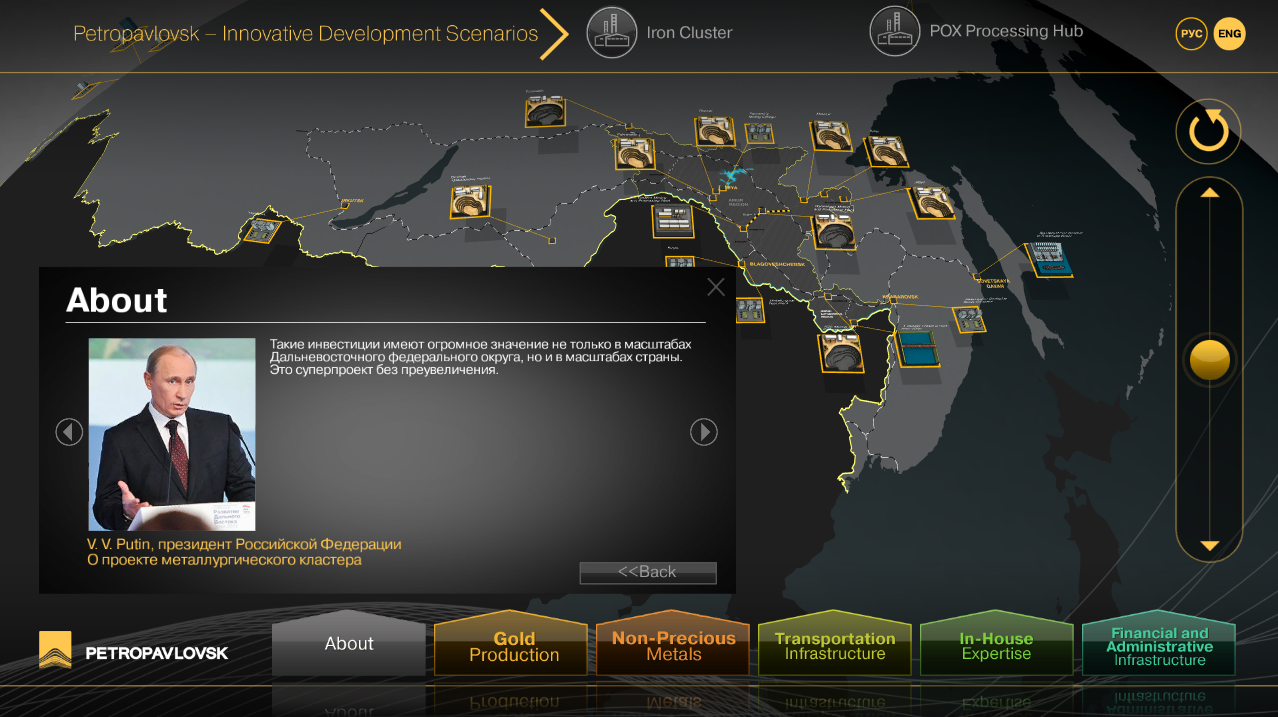1278x717 pixels.
Task: Click the 'AMUR REGION' map label
Action: (736, 203)
